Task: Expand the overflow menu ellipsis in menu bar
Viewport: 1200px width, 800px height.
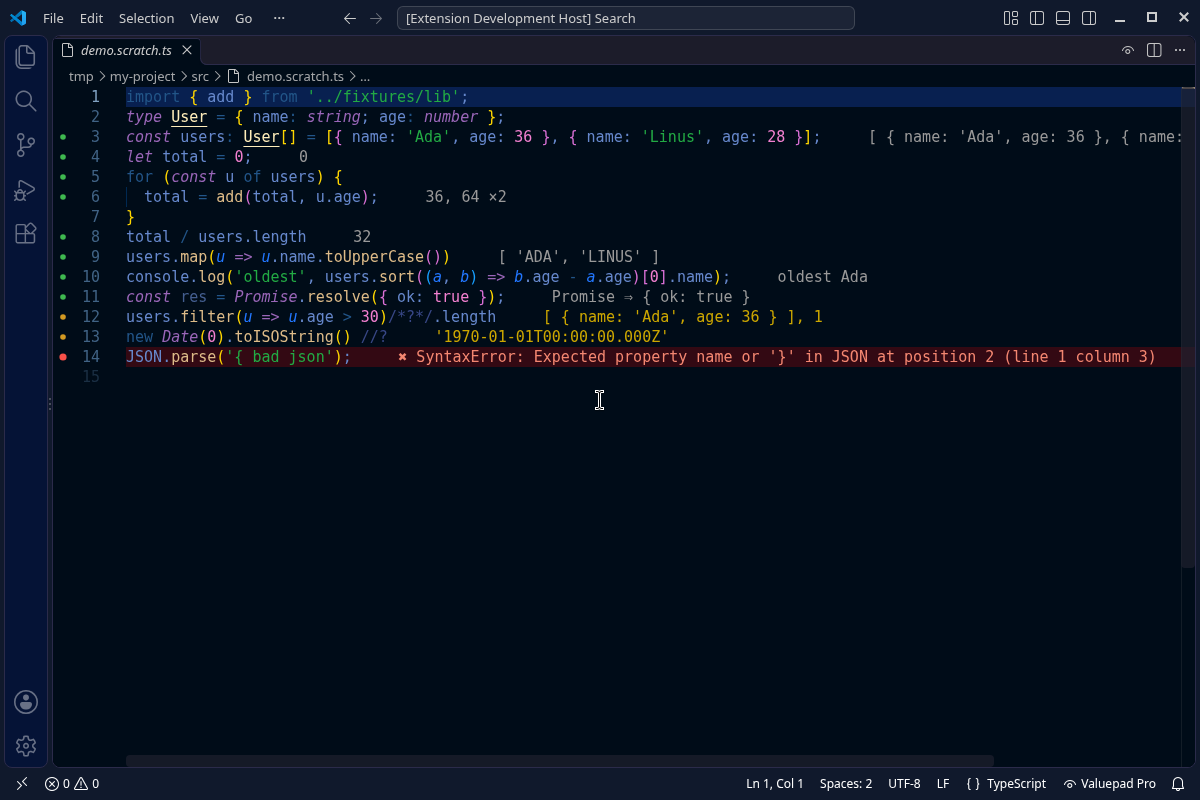Action: tap(279, 18)
